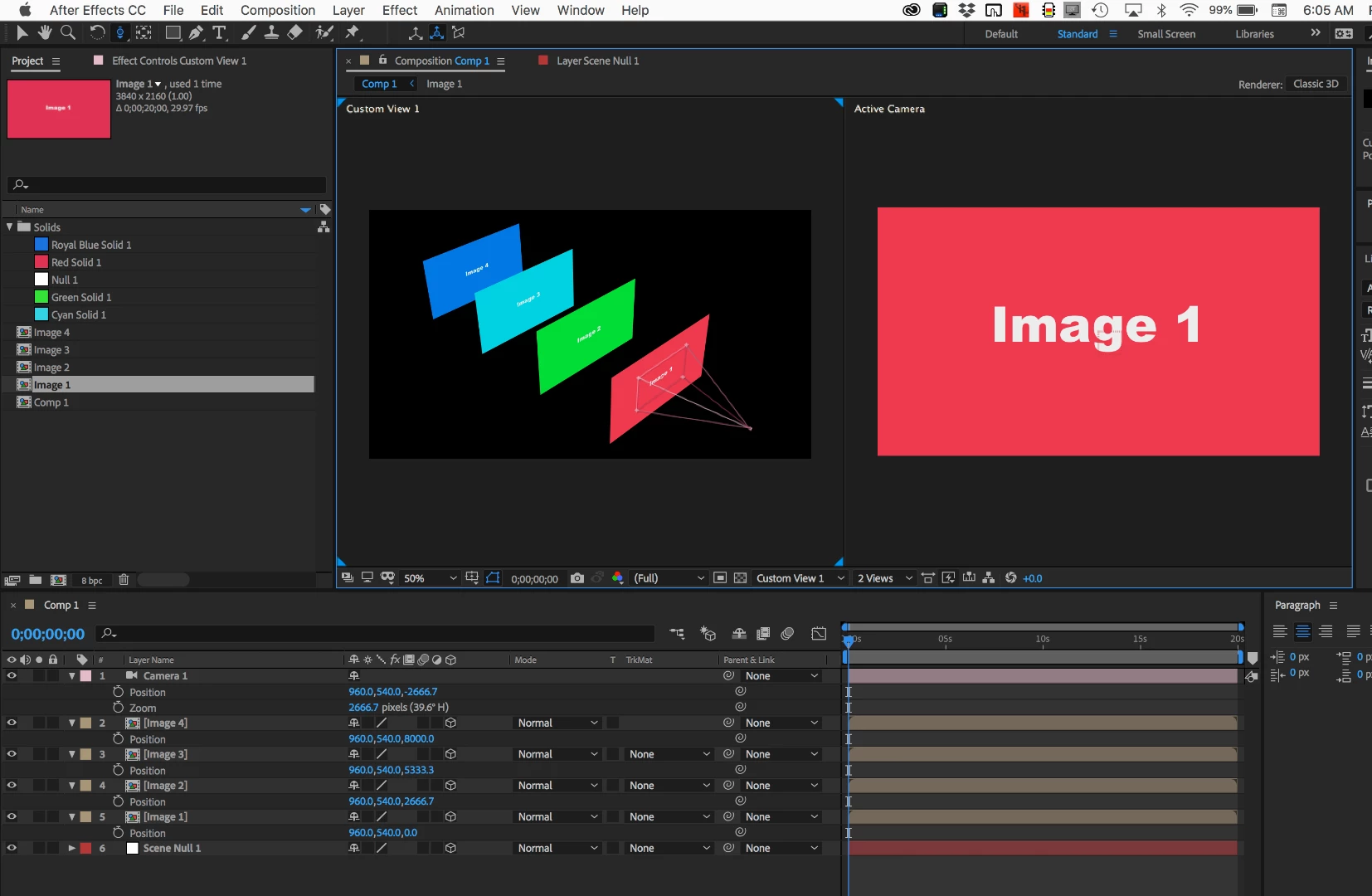
Task: Select the Hand tool
Action: (45, 32)
